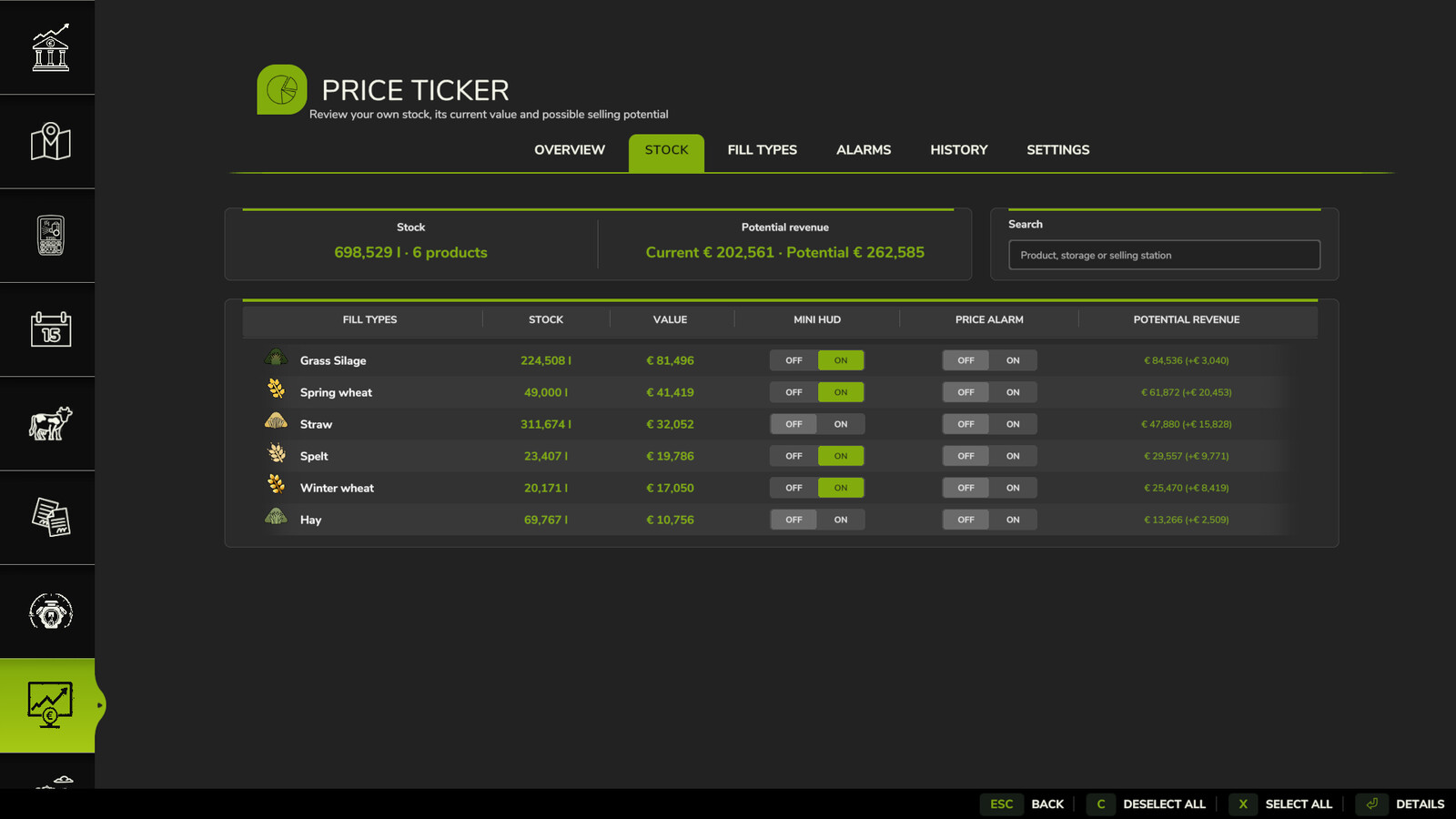The height and width of the screenshot is (819, 1456).
Task: Toggle Winter wheat Mini HUD switch
Action: pos(816,488)
